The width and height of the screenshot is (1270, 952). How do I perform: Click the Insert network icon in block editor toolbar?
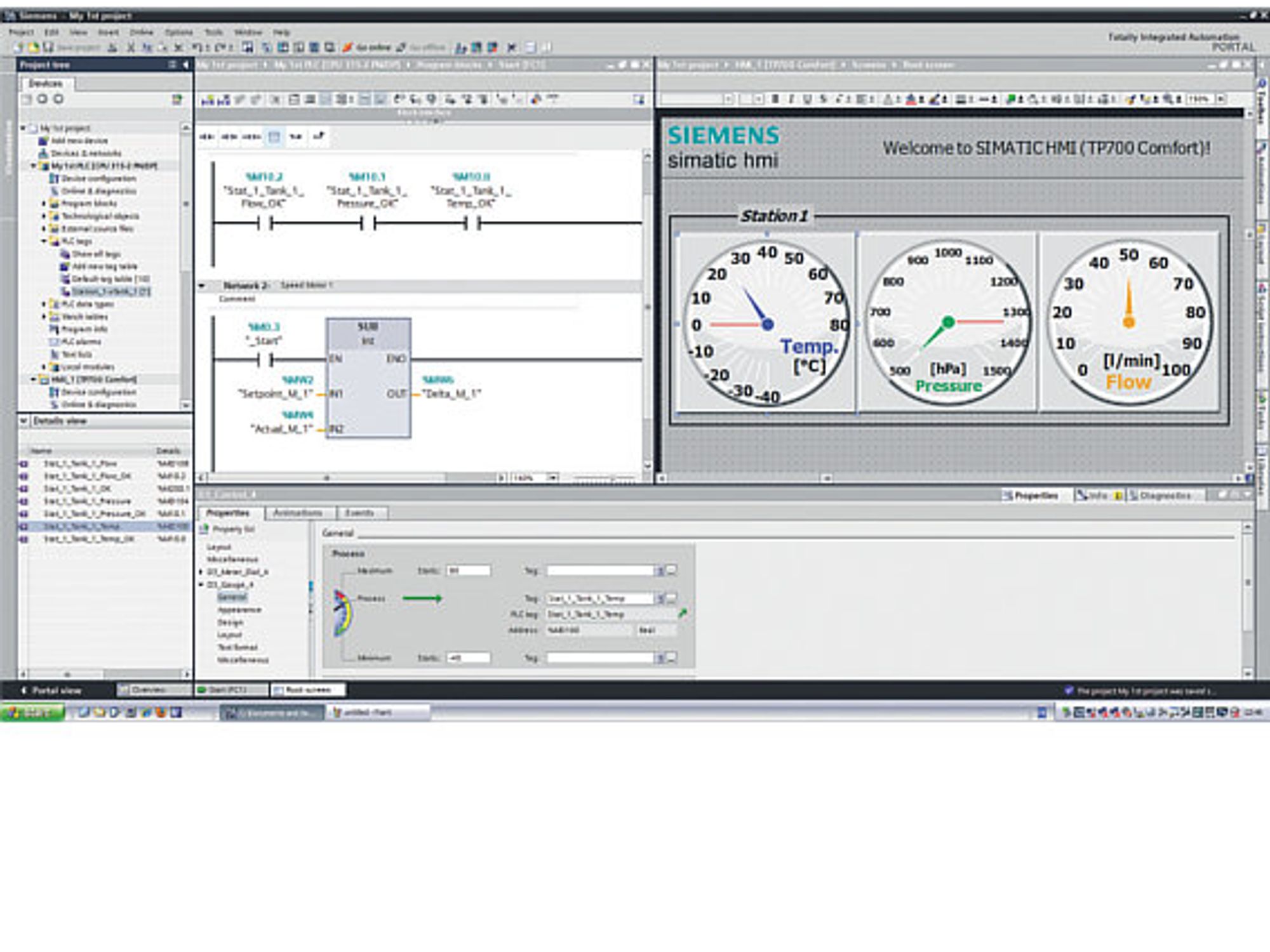(x=208, y=100)
